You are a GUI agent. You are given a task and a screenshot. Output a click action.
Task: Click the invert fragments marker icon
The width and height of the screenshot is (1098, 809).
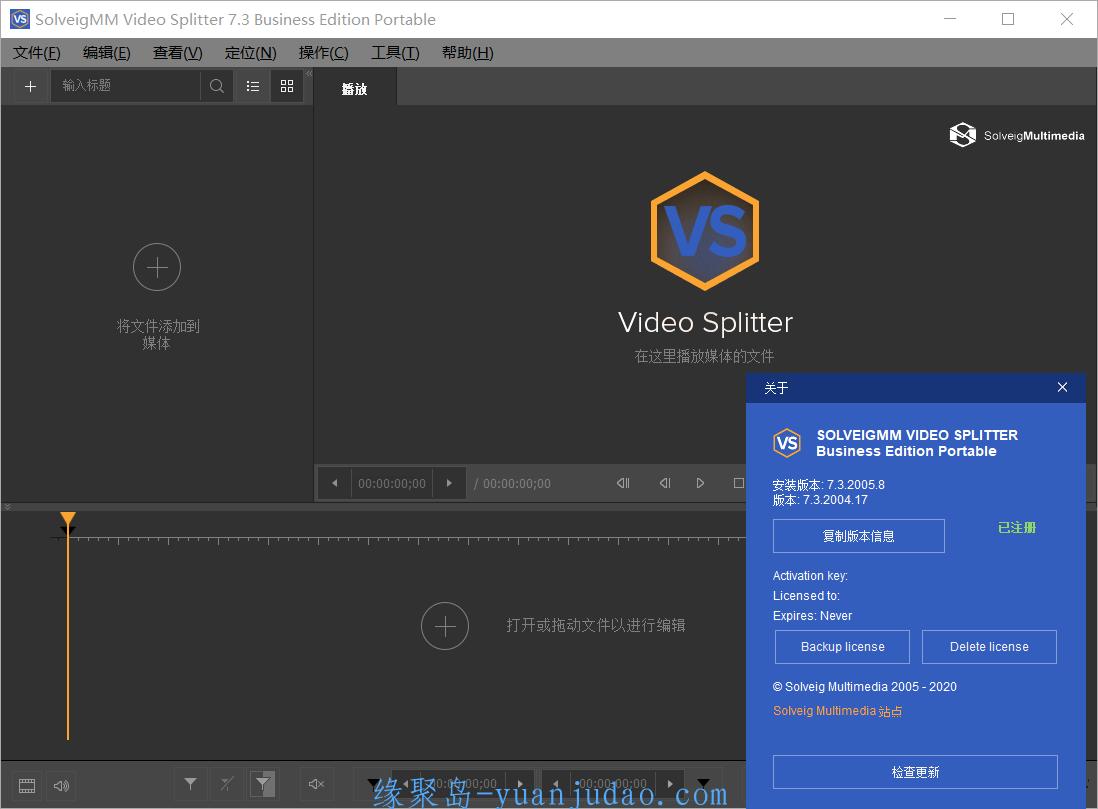tap(263, 784)
